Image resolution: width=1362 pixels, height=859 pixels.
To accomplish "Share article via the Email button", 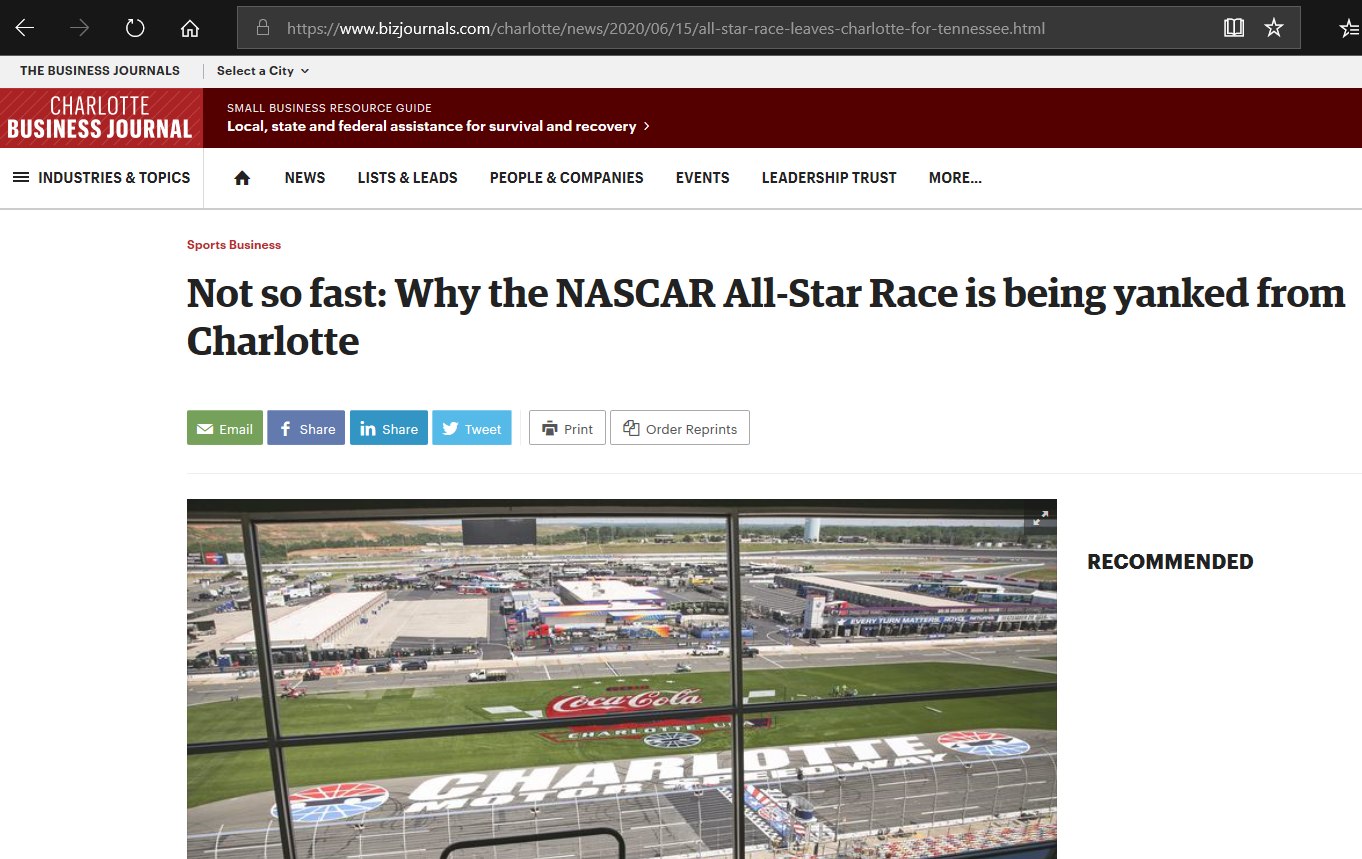I will pyautogui.click(x=225, y=428).
